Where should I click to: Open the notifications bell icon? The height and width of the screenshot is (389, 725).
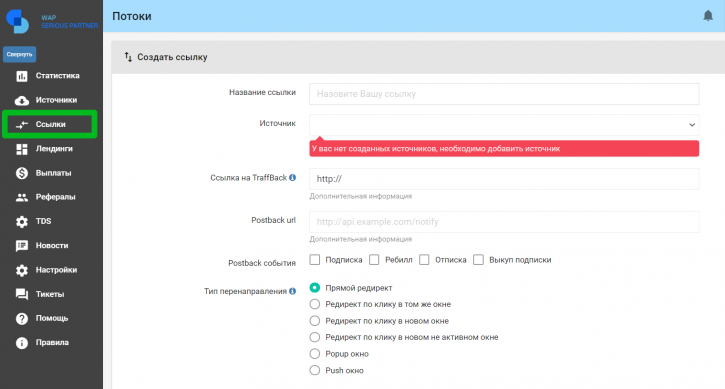tap(708, 16)
